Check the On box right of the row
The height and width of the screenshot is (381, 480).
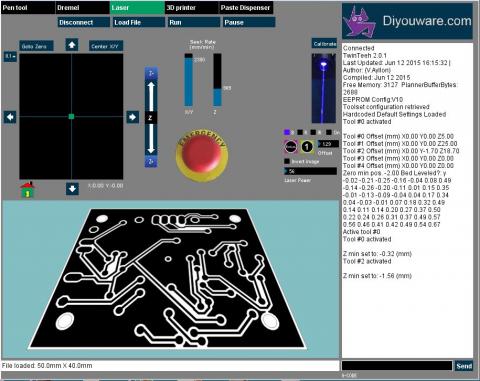[x=329, y=132]
